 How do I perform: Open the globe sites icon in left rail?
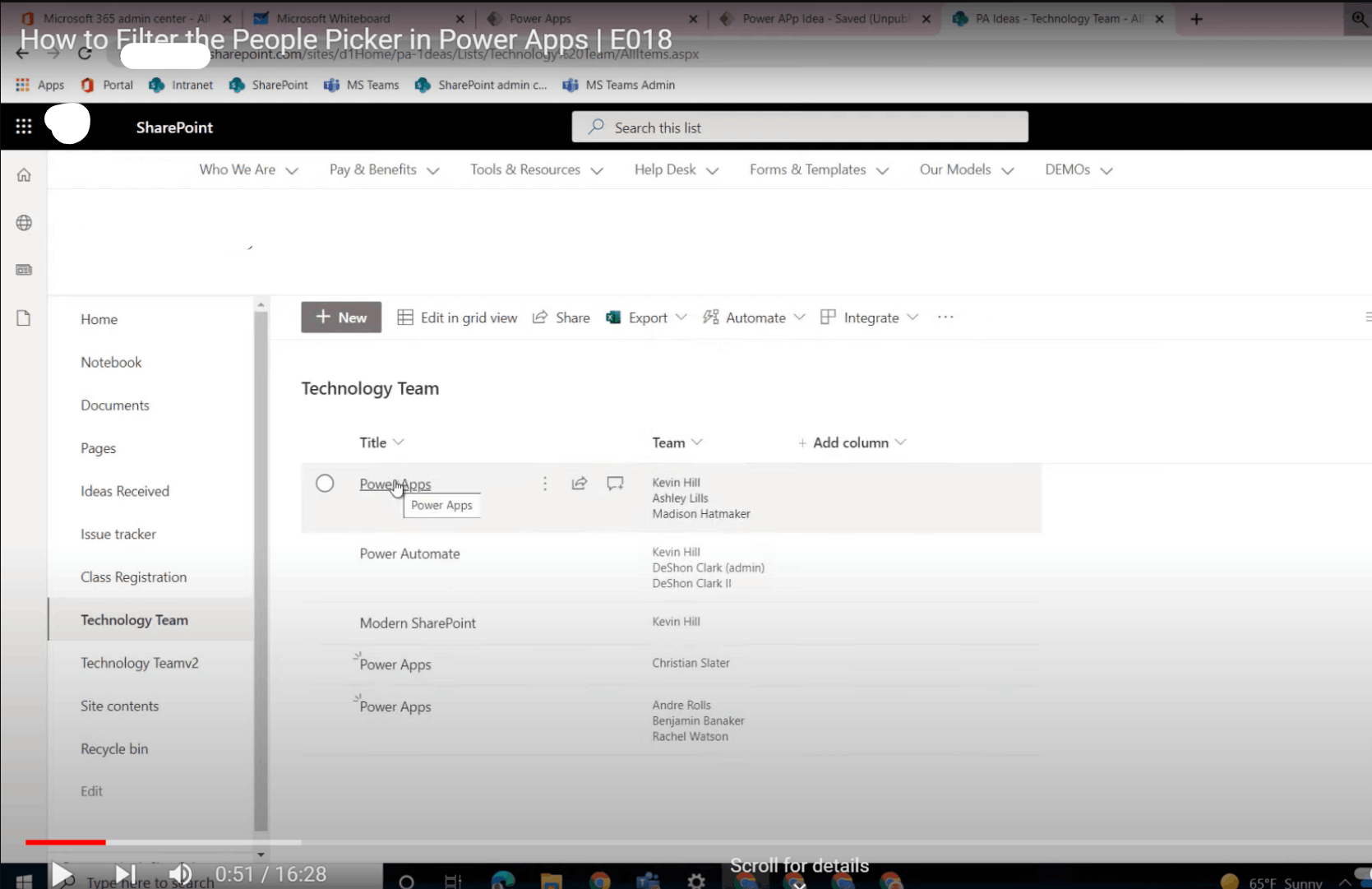24,223
